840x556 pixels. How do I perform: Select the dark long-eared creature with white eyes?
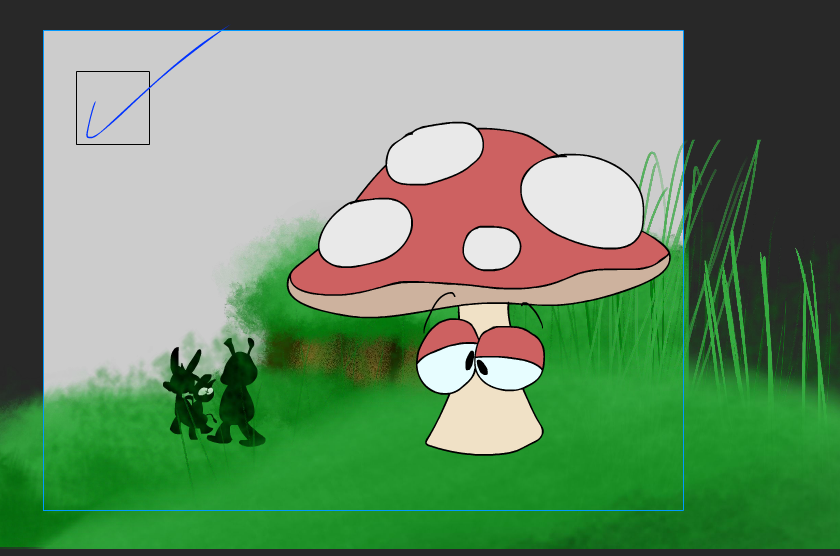point(190,394)
